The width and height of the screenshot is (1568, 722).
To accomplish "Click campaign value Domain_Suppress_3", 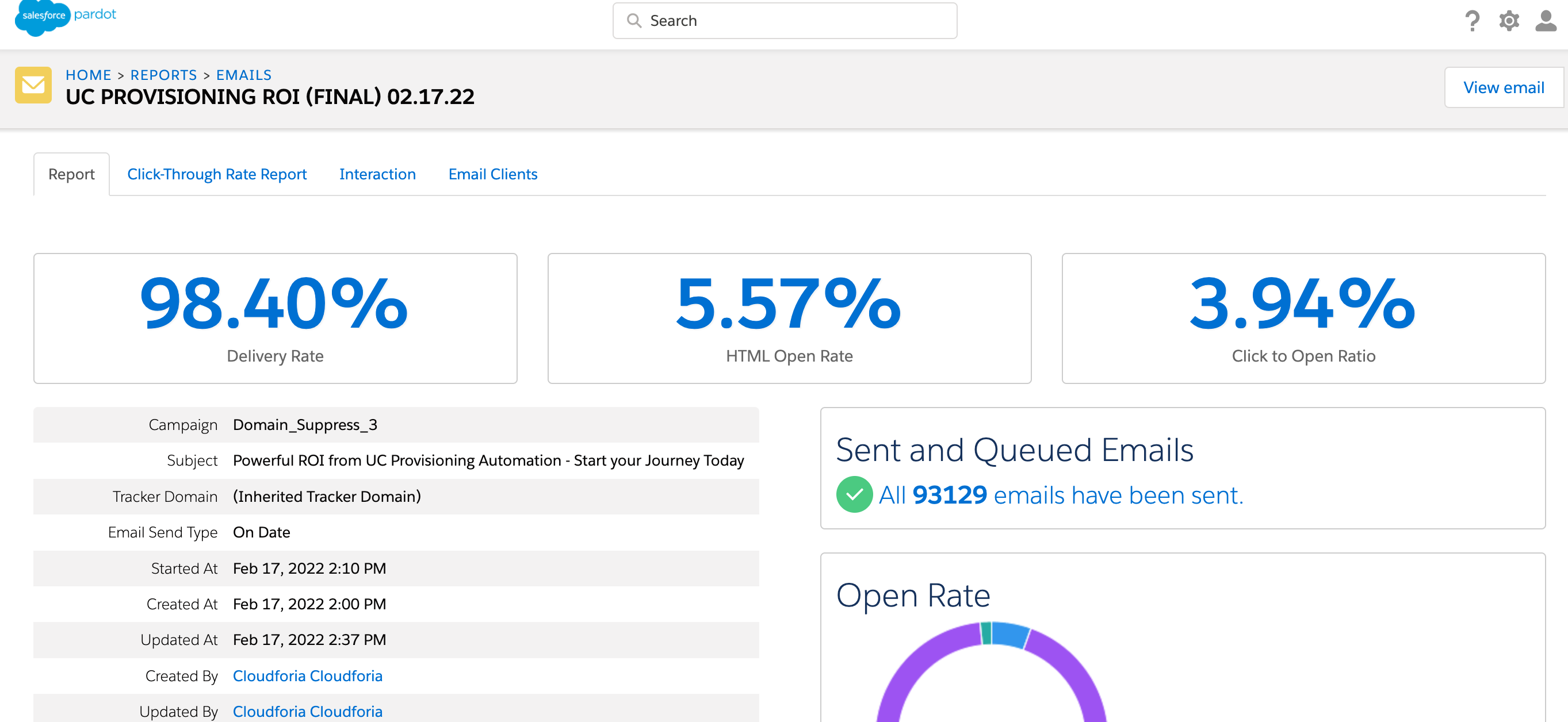I will click(305, 425).
